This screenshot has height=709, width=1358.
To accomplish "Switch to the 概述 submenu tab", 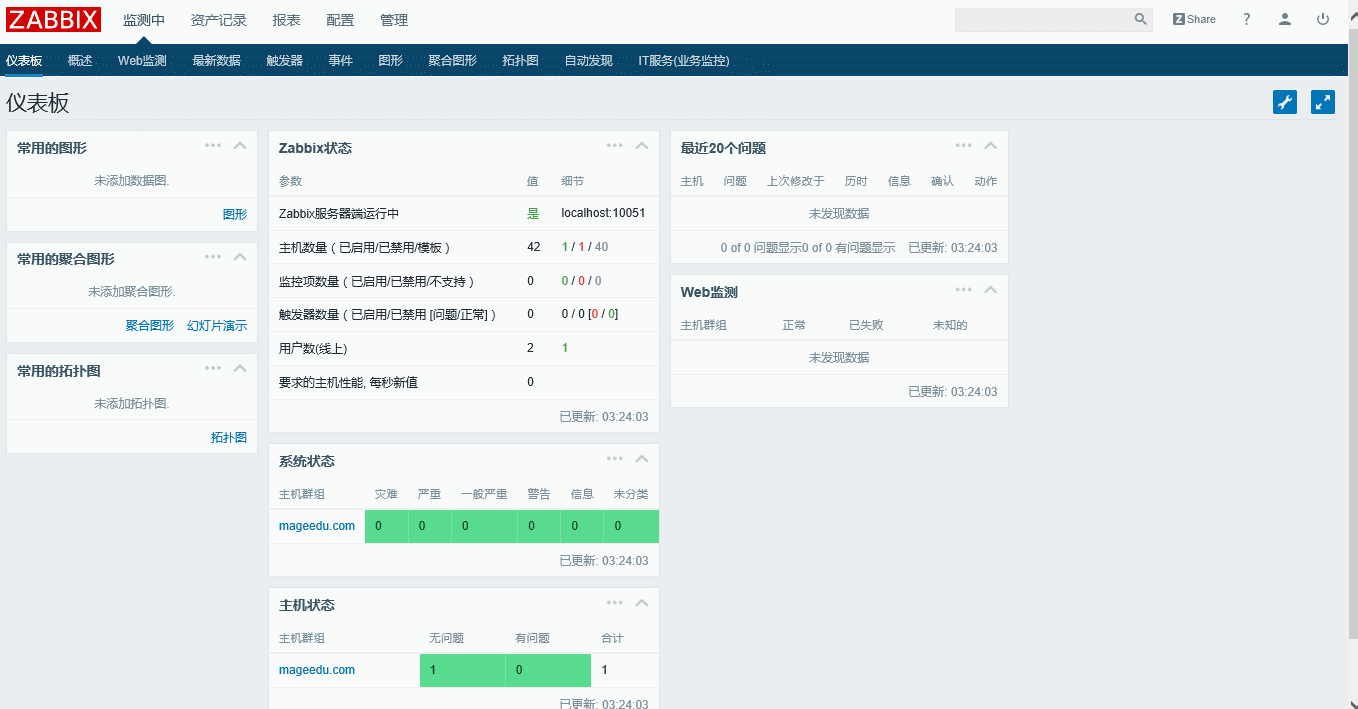I will click(80, 61).
